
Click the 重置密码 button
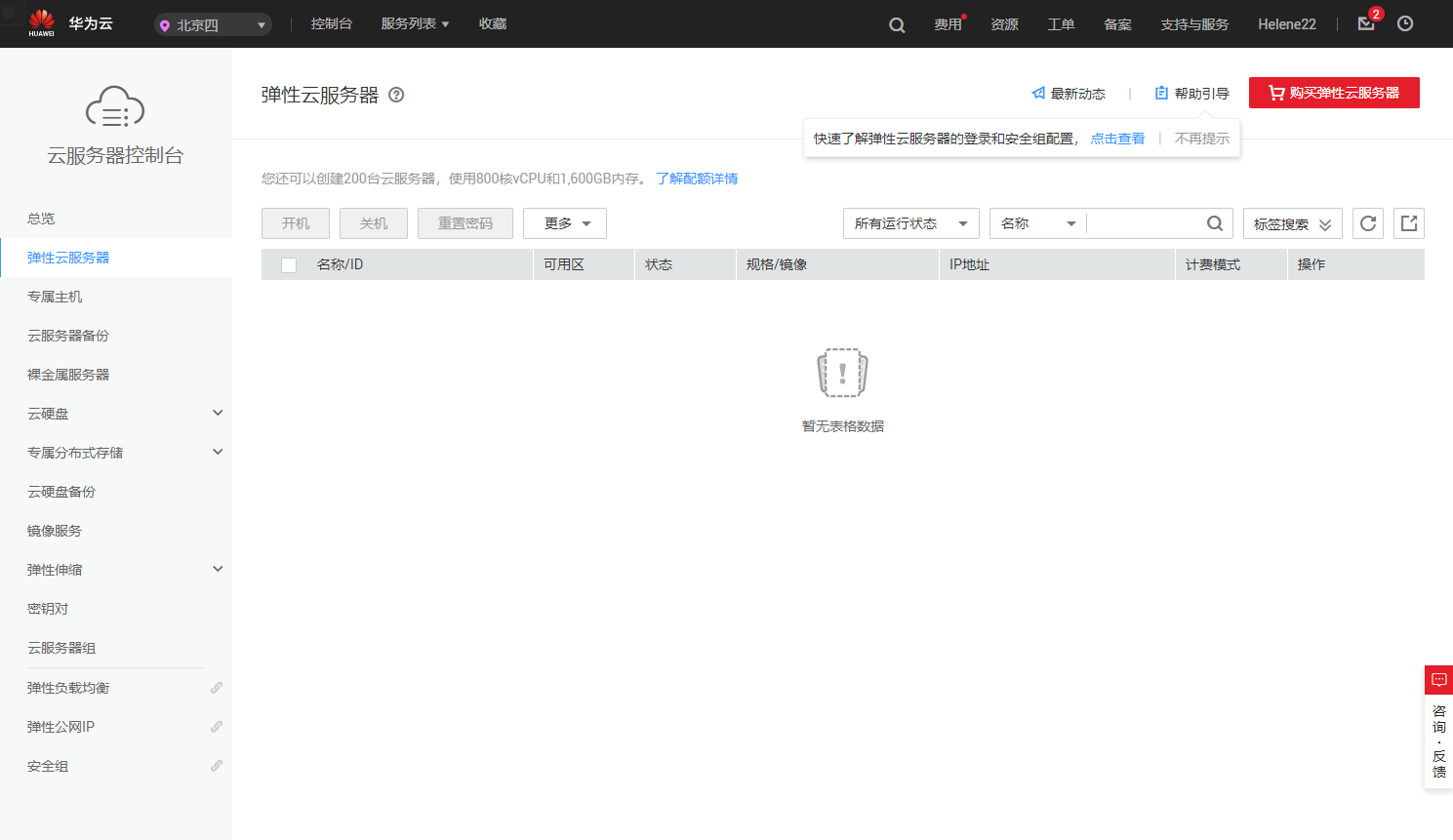point(465,223)
